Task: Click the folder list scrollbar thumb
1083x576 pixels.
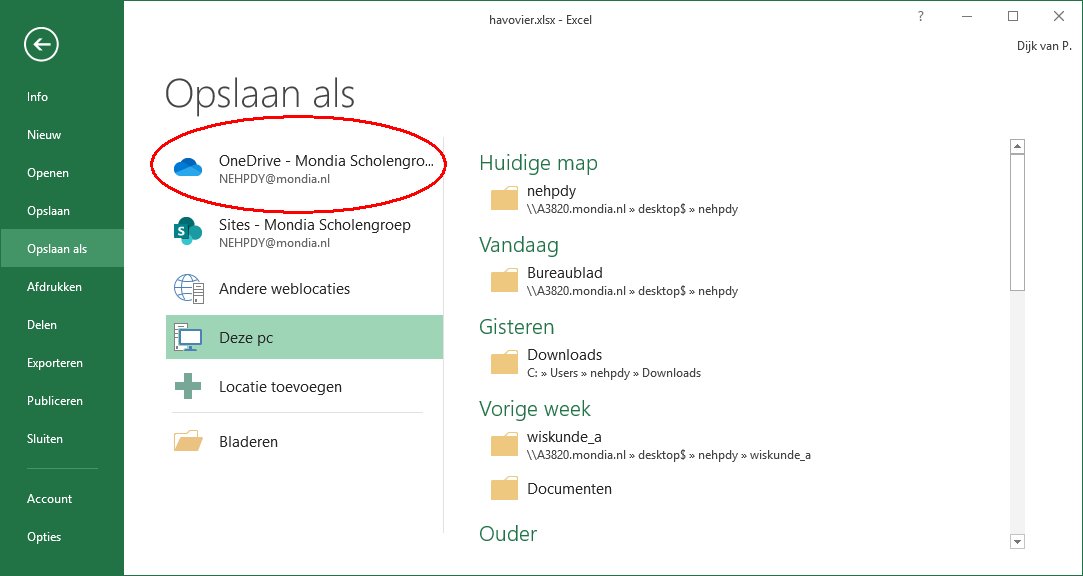Action: (1017, 222)
